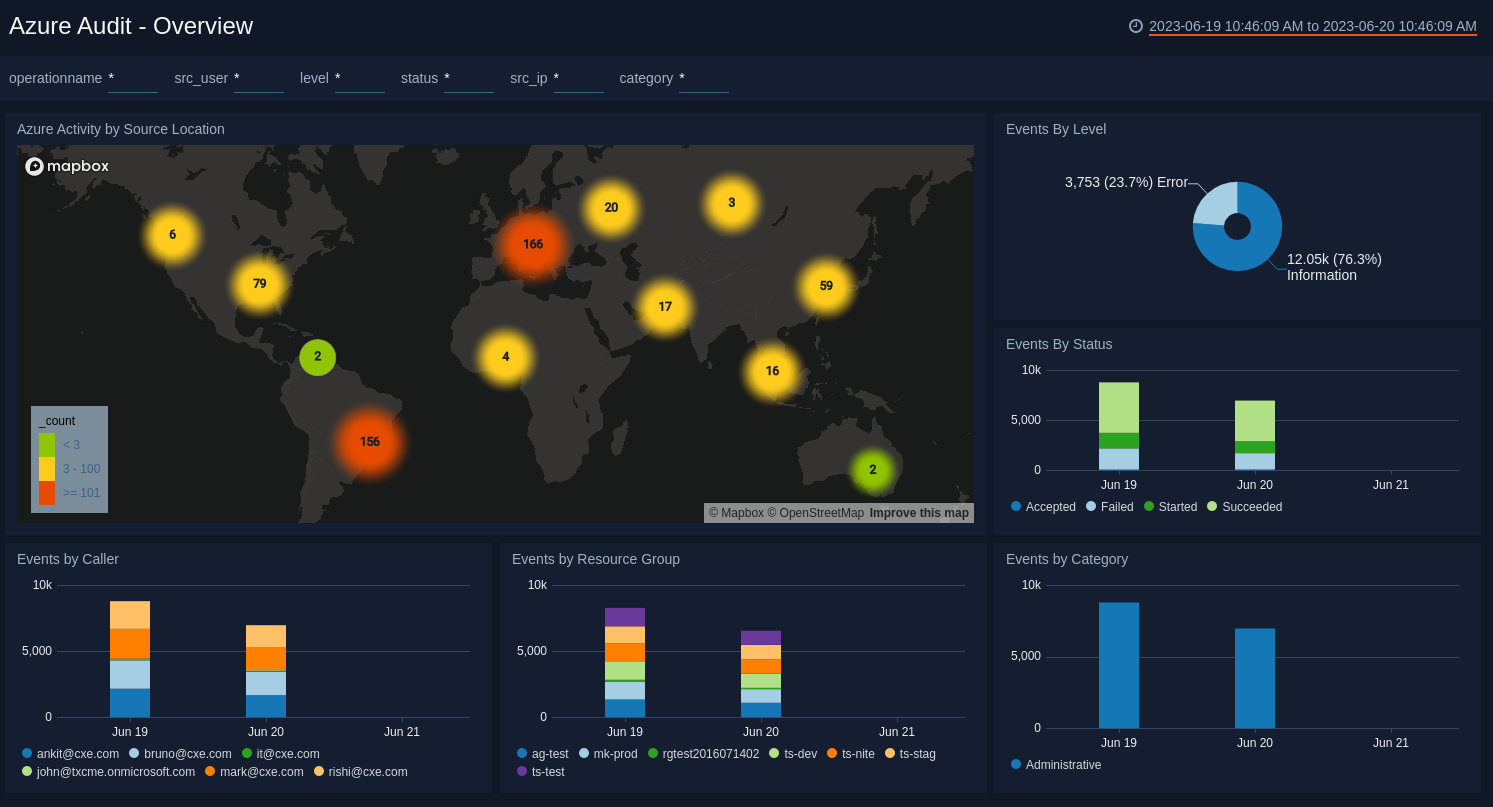This screenshot has width=1493, height=807.
Task: Click the '3,753 (23.7%) Error' pie label
Action: 1126,182
